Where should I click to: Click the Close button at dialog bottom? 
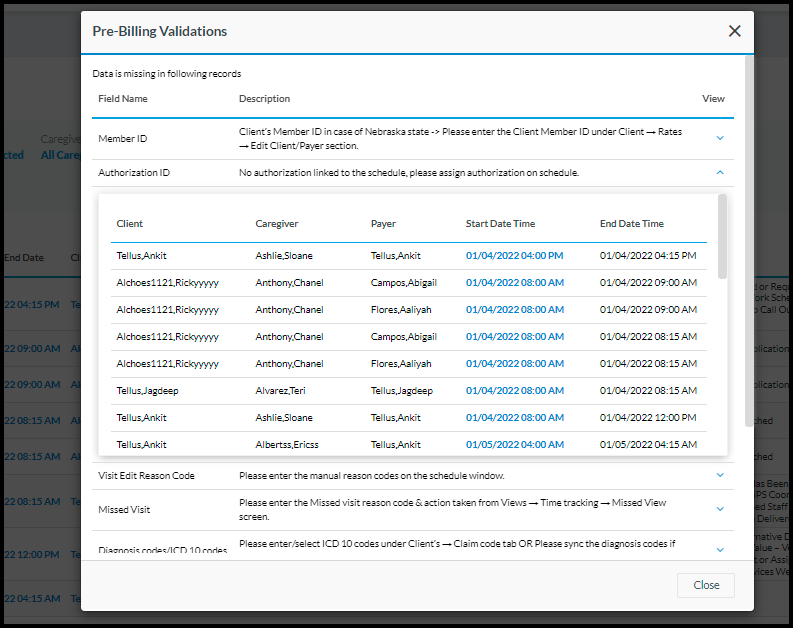coord(706,585)
